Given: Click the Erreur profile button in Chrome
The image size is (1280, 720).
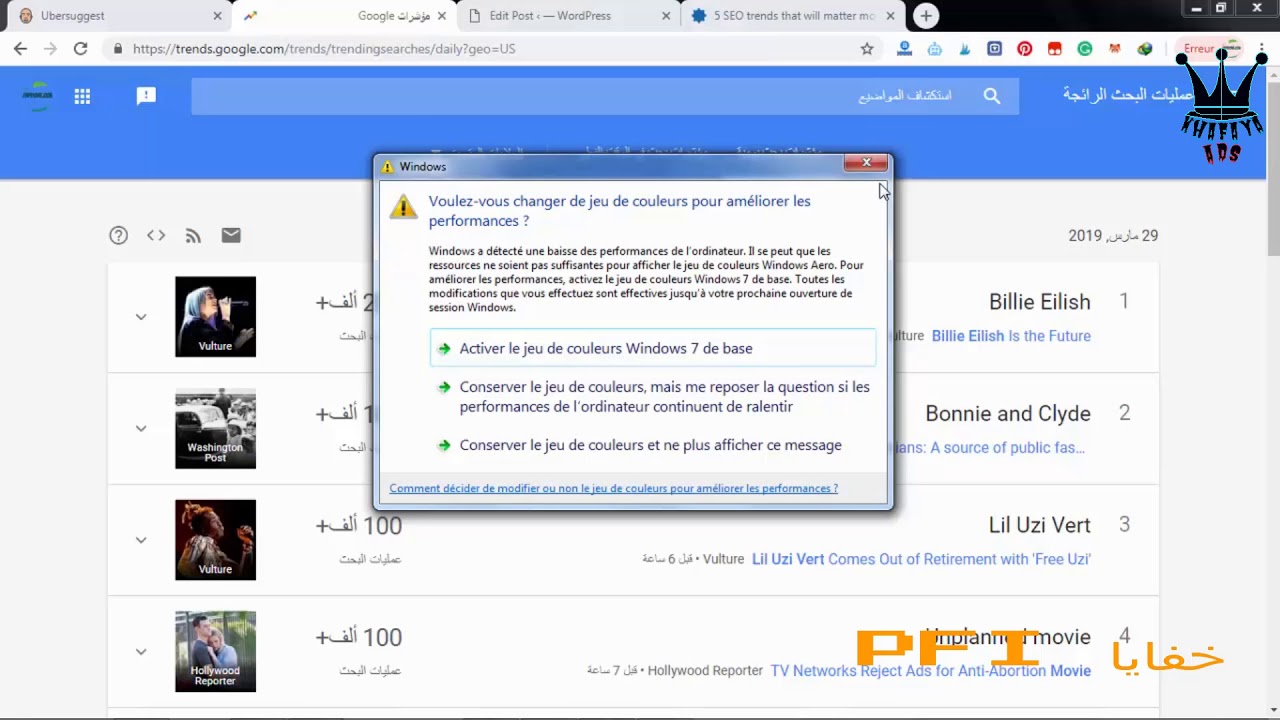Looking at the screenshot, I should pos(1212,48).
